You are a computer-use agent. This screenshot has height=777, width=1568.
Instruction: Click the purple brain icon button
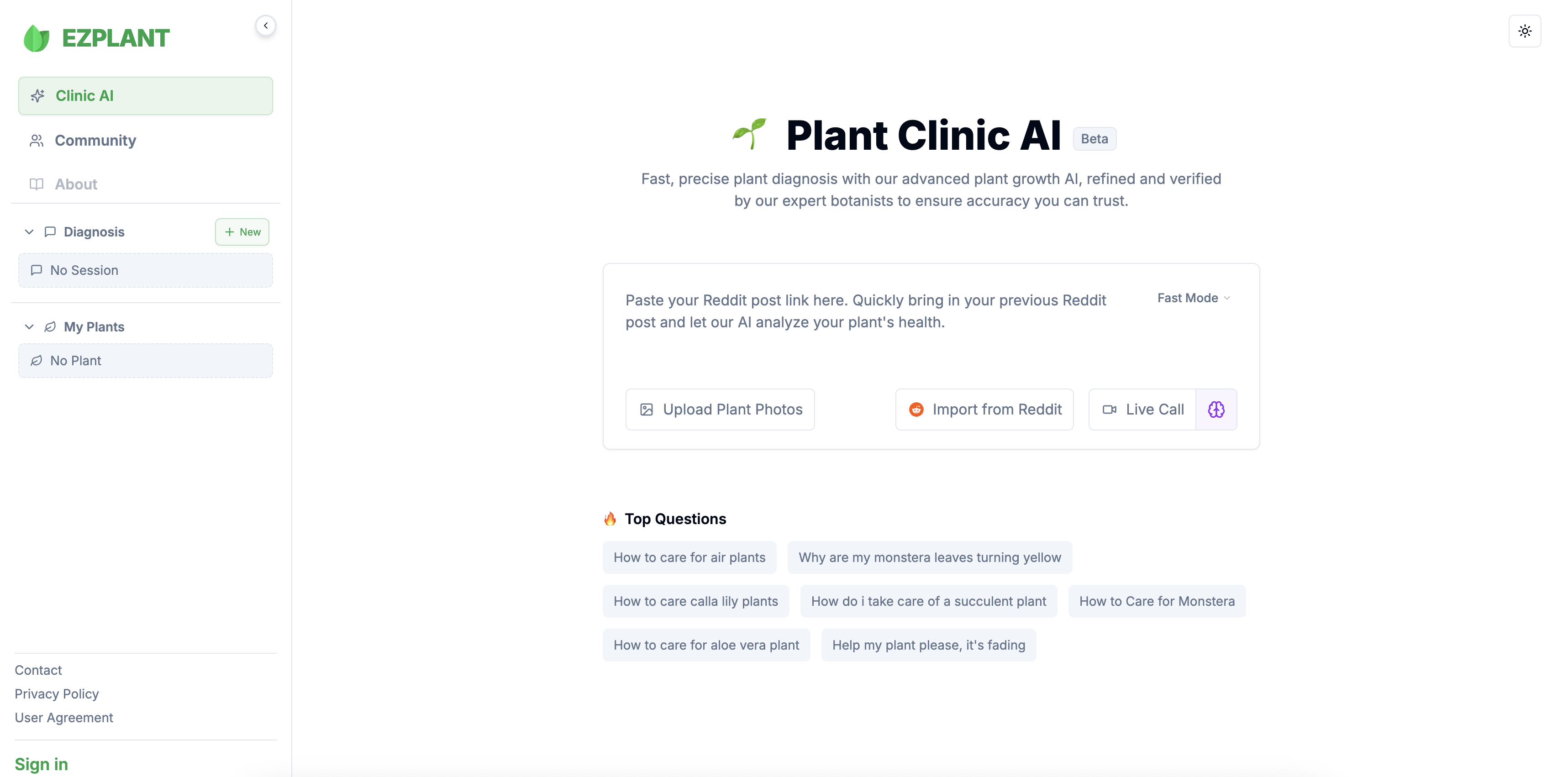(x=1215, y=409)
